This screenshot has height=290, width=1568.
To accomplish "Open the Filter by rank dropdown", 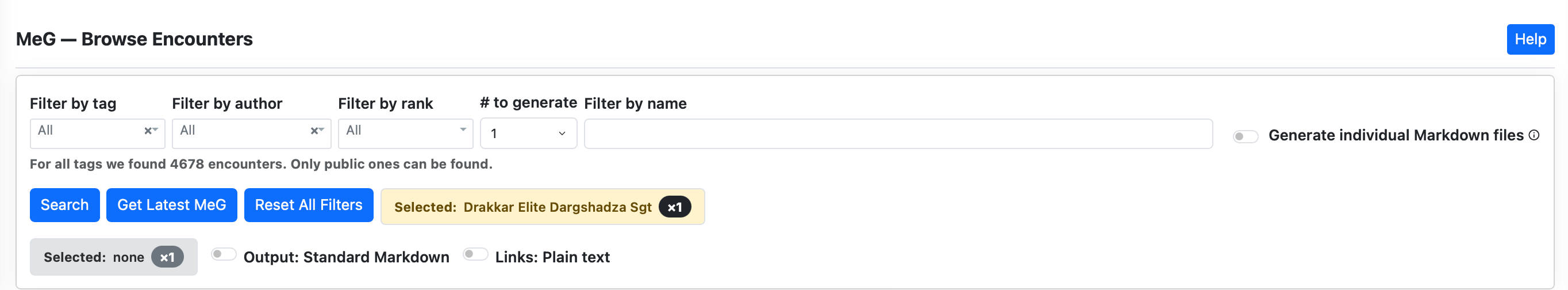I will [405, 133].
